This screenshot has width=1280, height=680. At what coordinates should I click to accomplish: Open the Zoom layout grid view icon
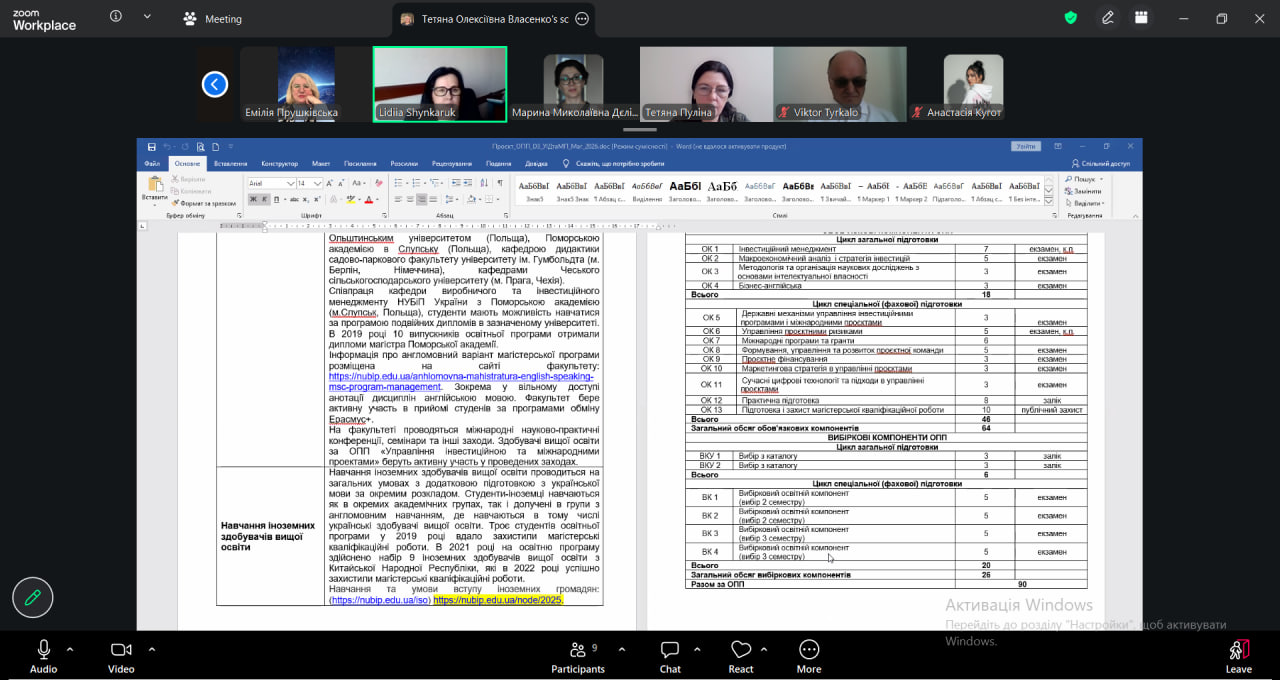tap(1142, 18)
